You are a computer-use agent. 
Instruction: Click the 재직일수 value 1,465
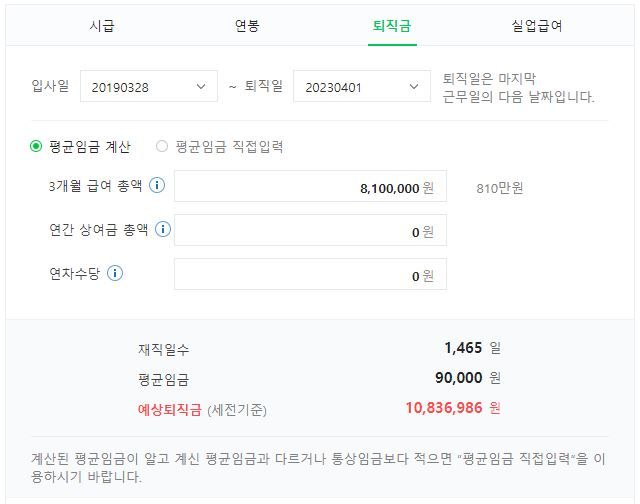point(463,348)
